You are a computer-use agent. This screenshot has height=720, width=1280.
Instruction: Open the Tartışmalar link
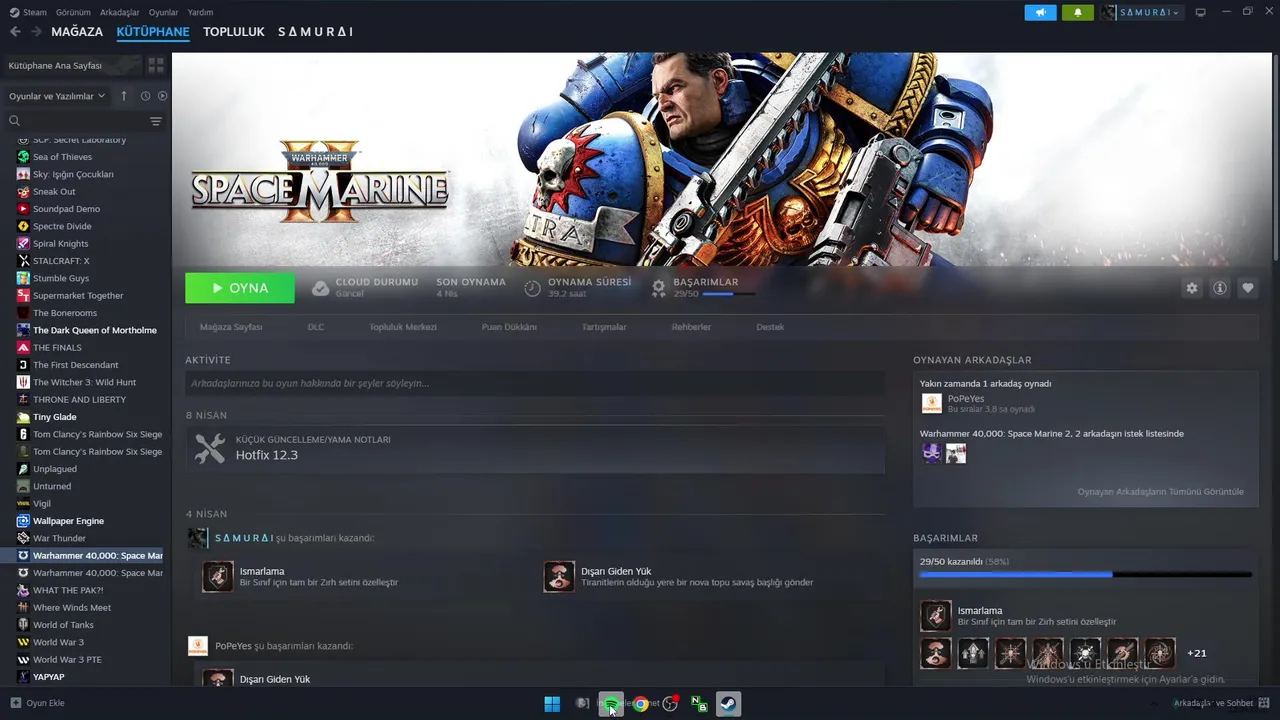(x=604, y=327)
